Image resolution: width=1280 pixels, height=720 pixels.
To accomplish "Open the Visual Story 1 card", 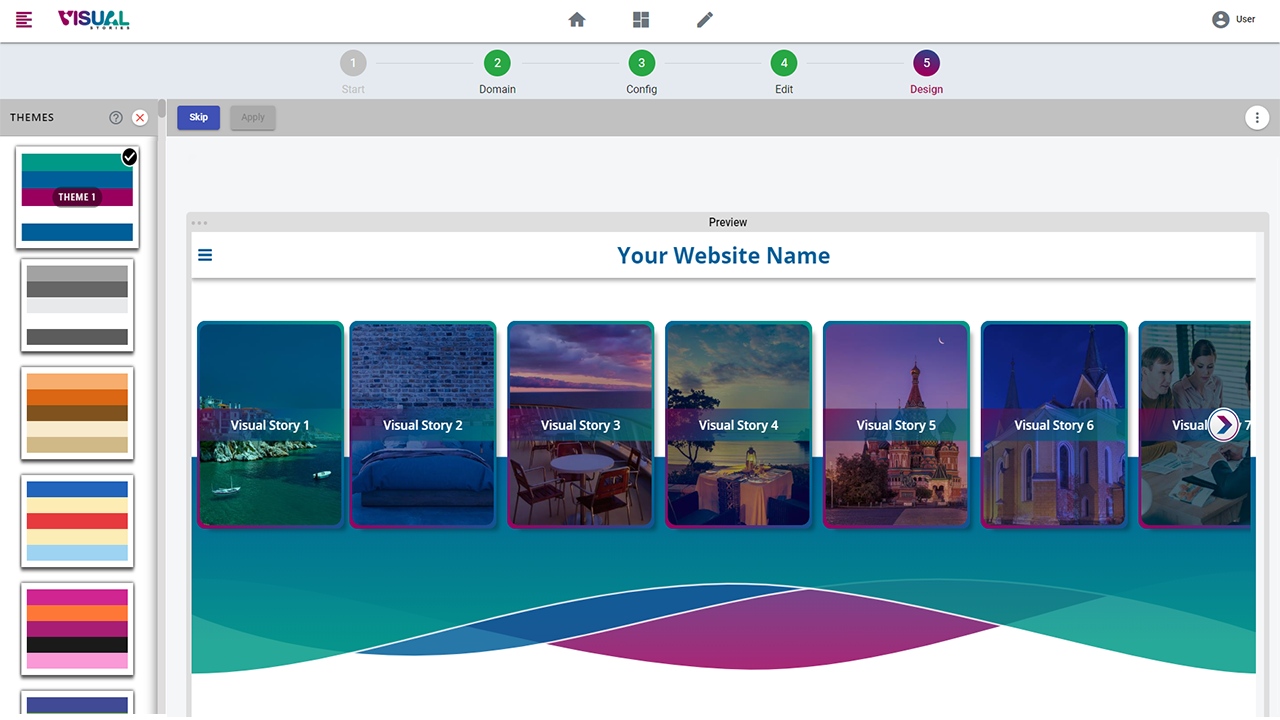I will pos(270,424).
